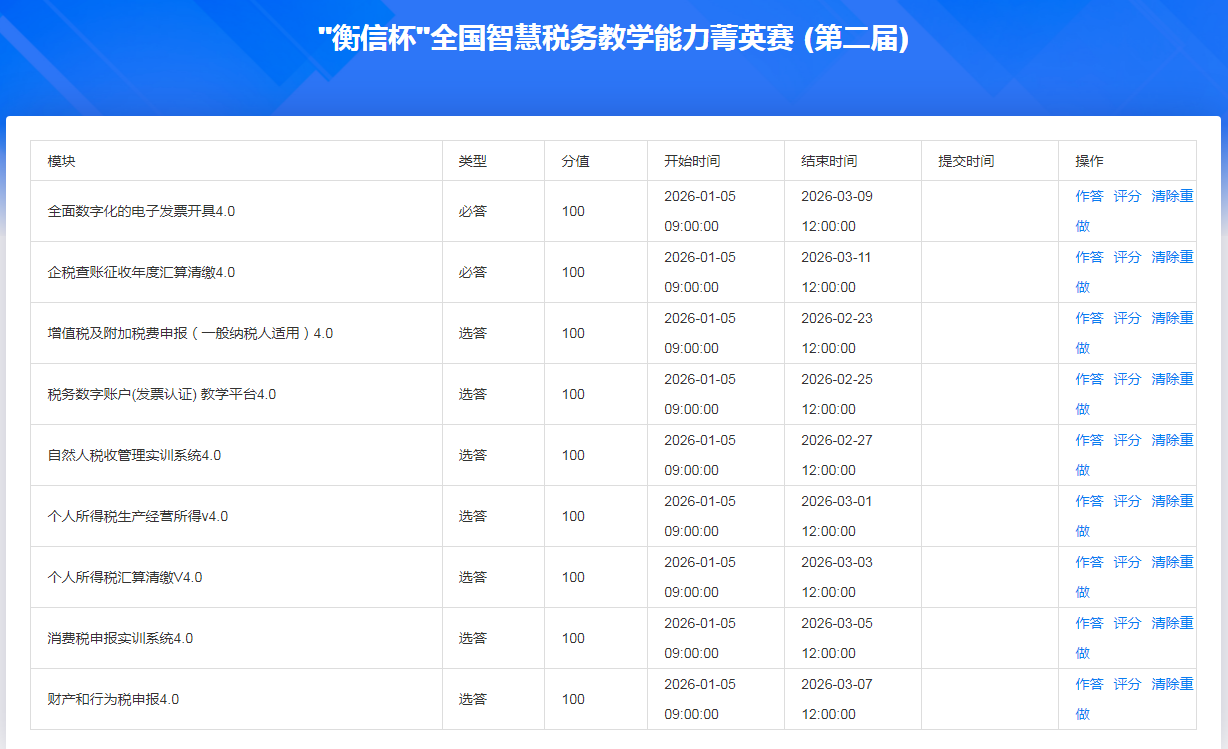Open 作答 for 税务数字账户(发票认证) 教学平台4.0
This screenshot has height=749, width=1228.
coord(1089,379)
